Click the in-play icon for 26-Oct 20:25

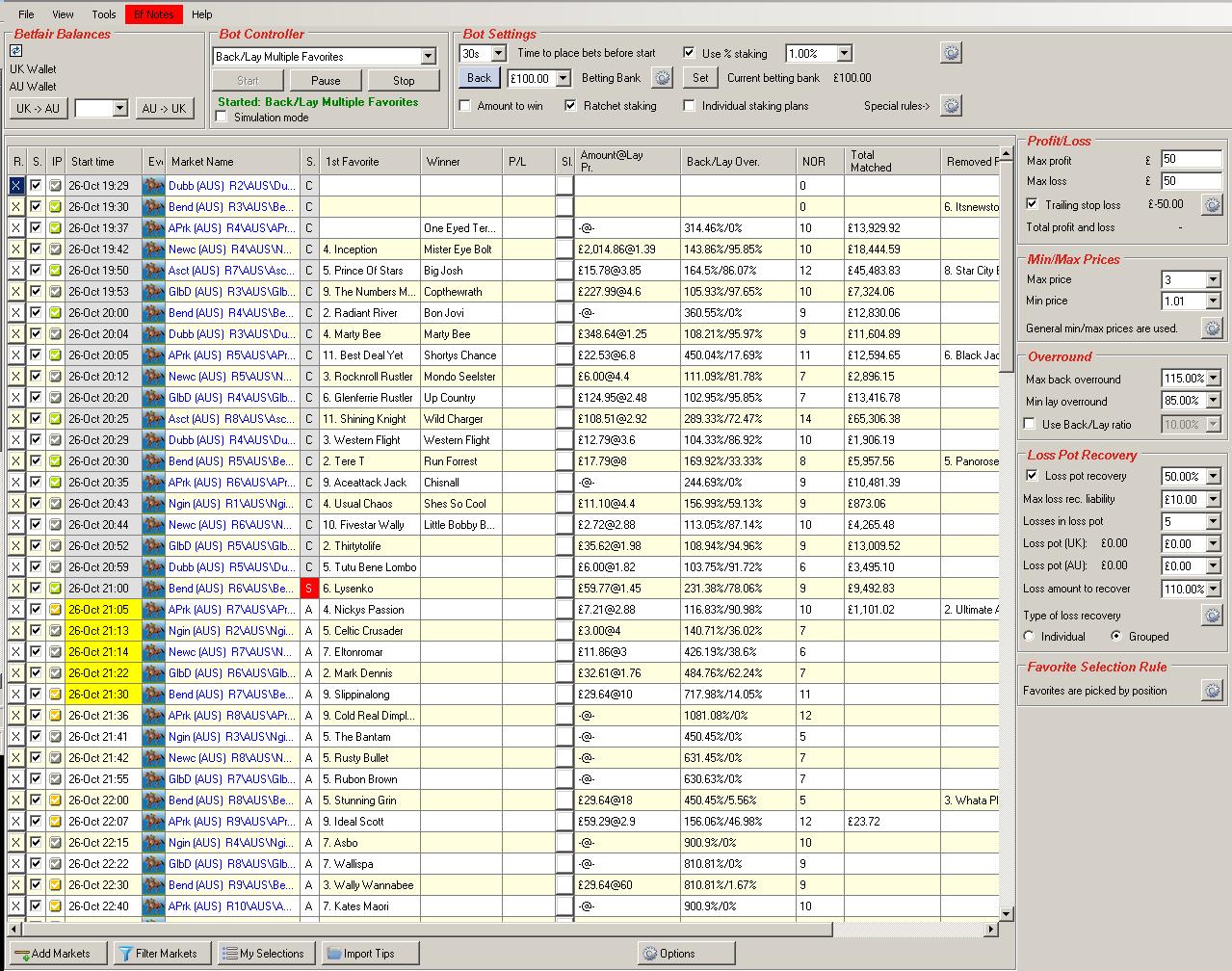point(56,419)
